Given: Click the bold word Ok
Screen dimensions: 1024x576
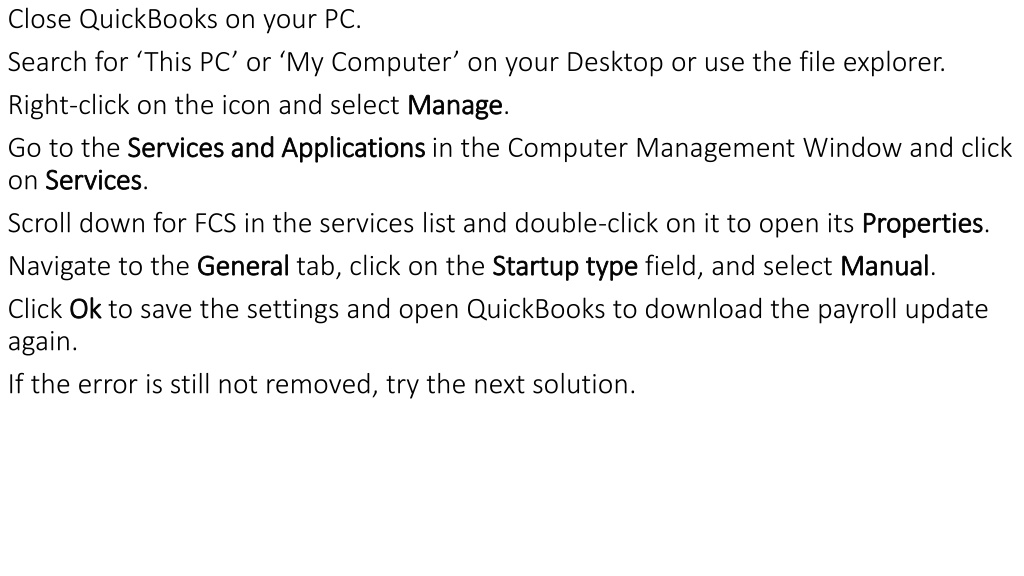Looking at the screenshot, I should coord(86,310).
